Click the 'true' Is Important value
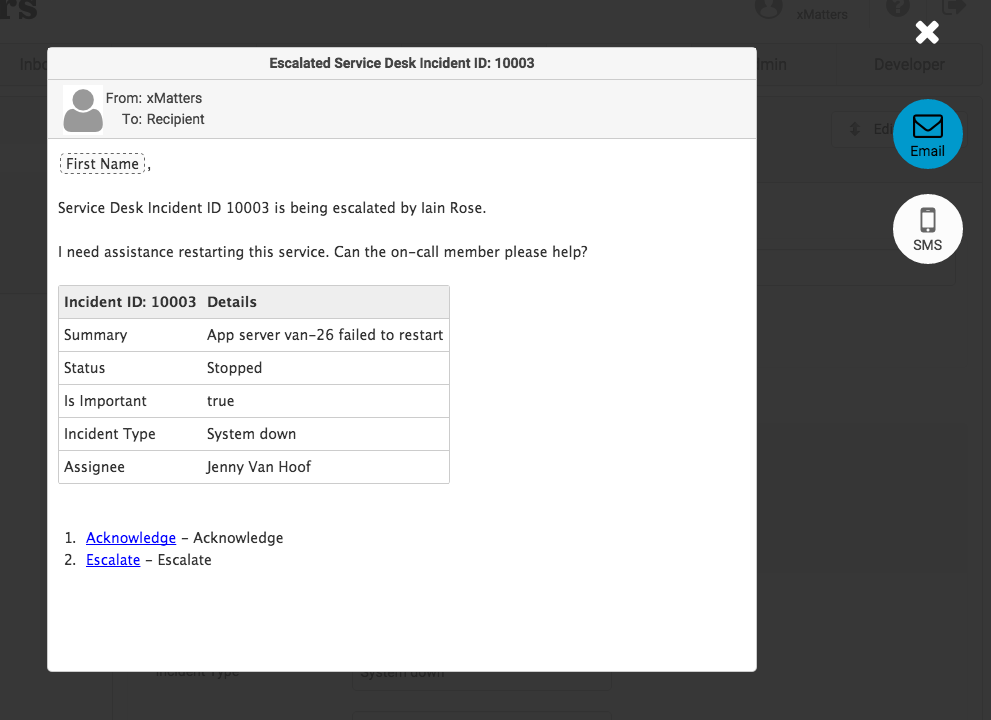 click(x=221, y=401)
